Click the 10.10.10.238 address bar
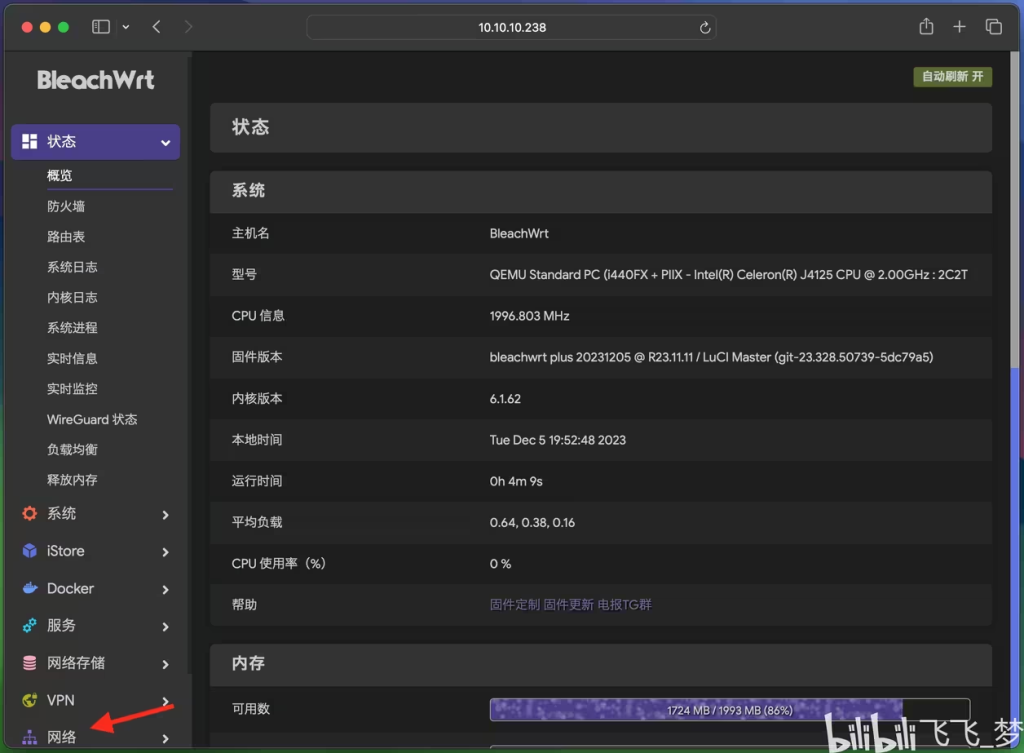Screen dimensions: 1024x753 [511, 27]
